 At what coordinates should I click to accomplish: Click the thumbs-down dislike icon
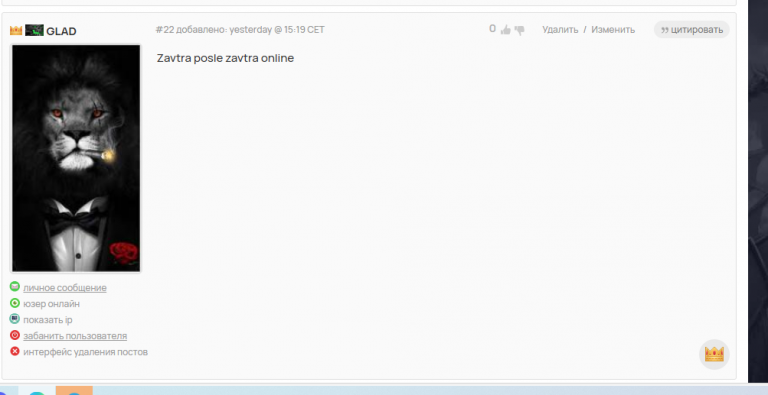[519, 30]
